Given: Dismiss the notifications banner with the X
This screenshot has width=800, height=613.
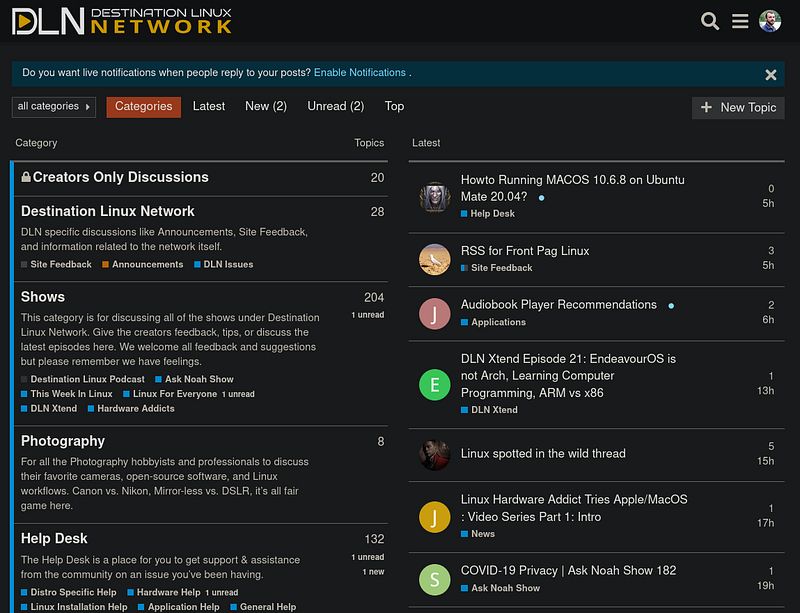Looking at the screenshot, I should pos(770,75).
